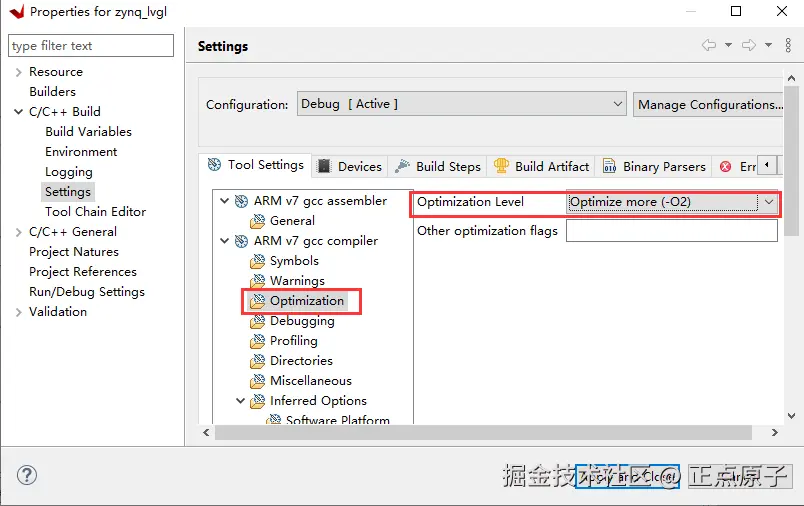Select Build Variables tree item
This screenshot has width=804, height=506.
[x=88, y=132]
